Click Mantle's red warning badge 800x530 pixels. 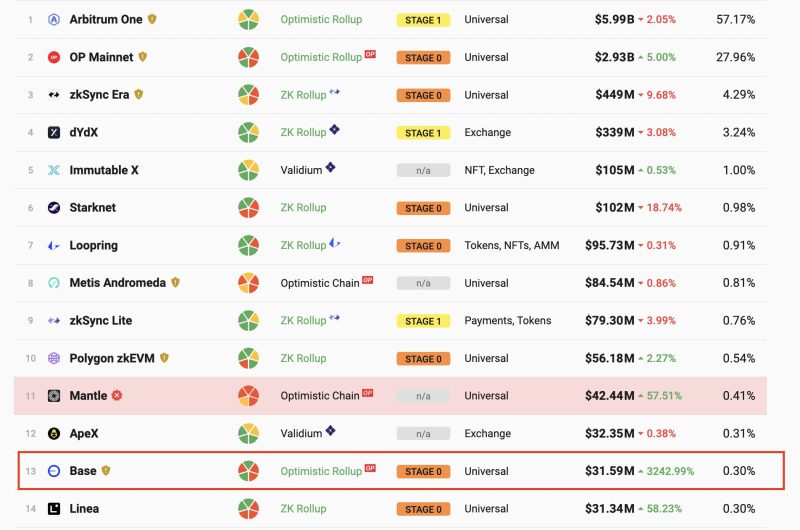tap(117, 395)
